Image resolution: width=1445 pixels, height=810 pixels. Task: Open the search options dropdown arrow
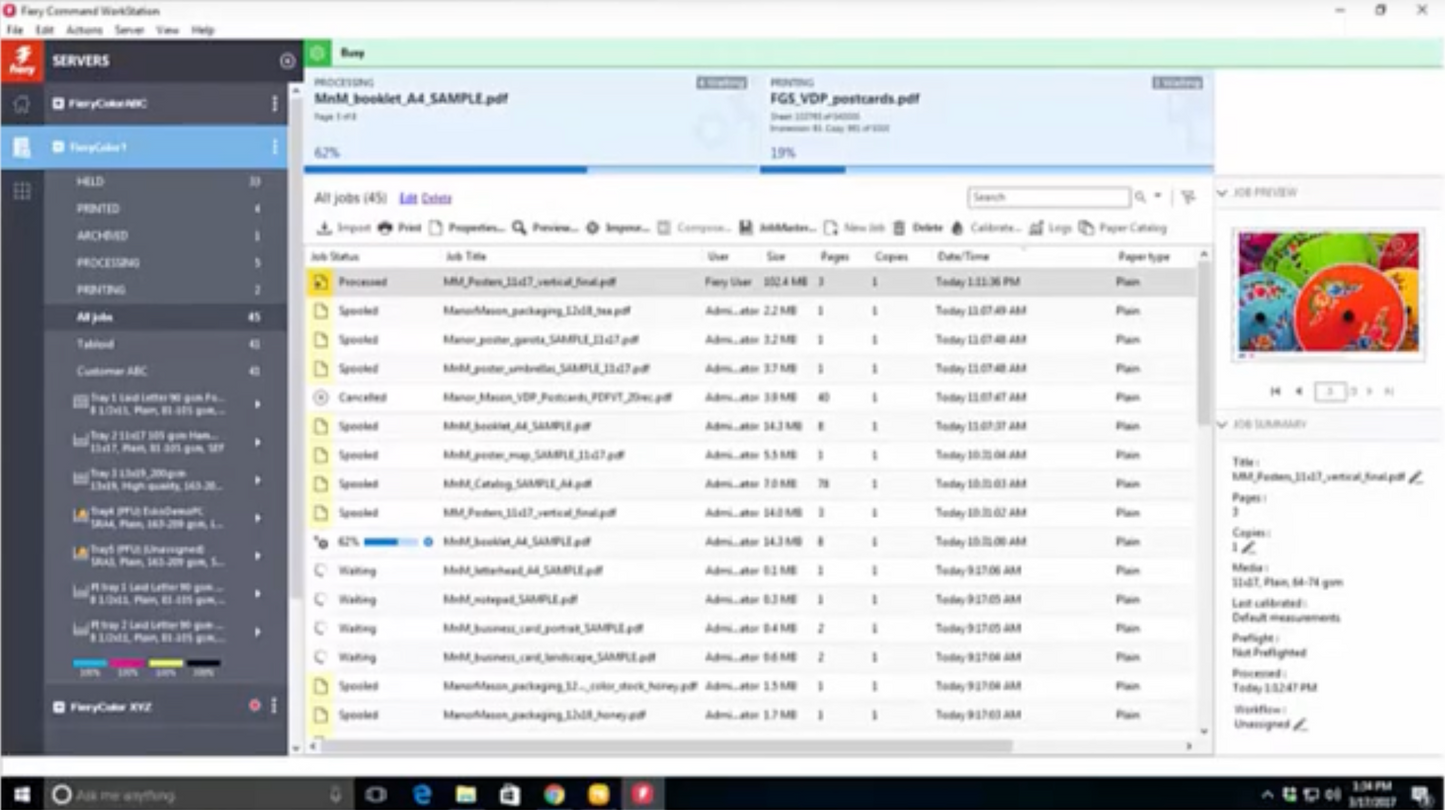coord(1158,197)
